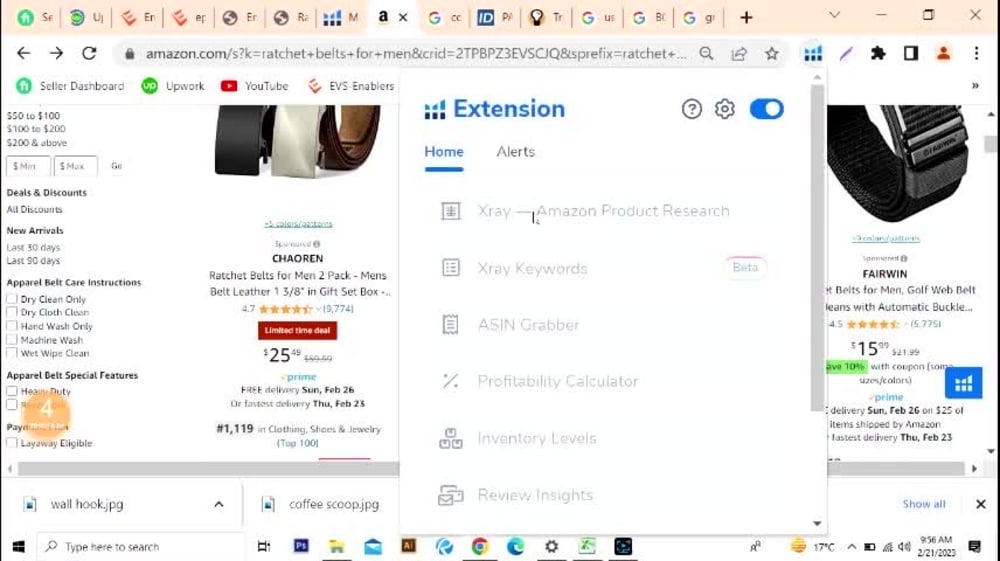The height and width of the screenshot is (561, 1000).
Task: Go back in browser
Action: (x=24, y=54)
